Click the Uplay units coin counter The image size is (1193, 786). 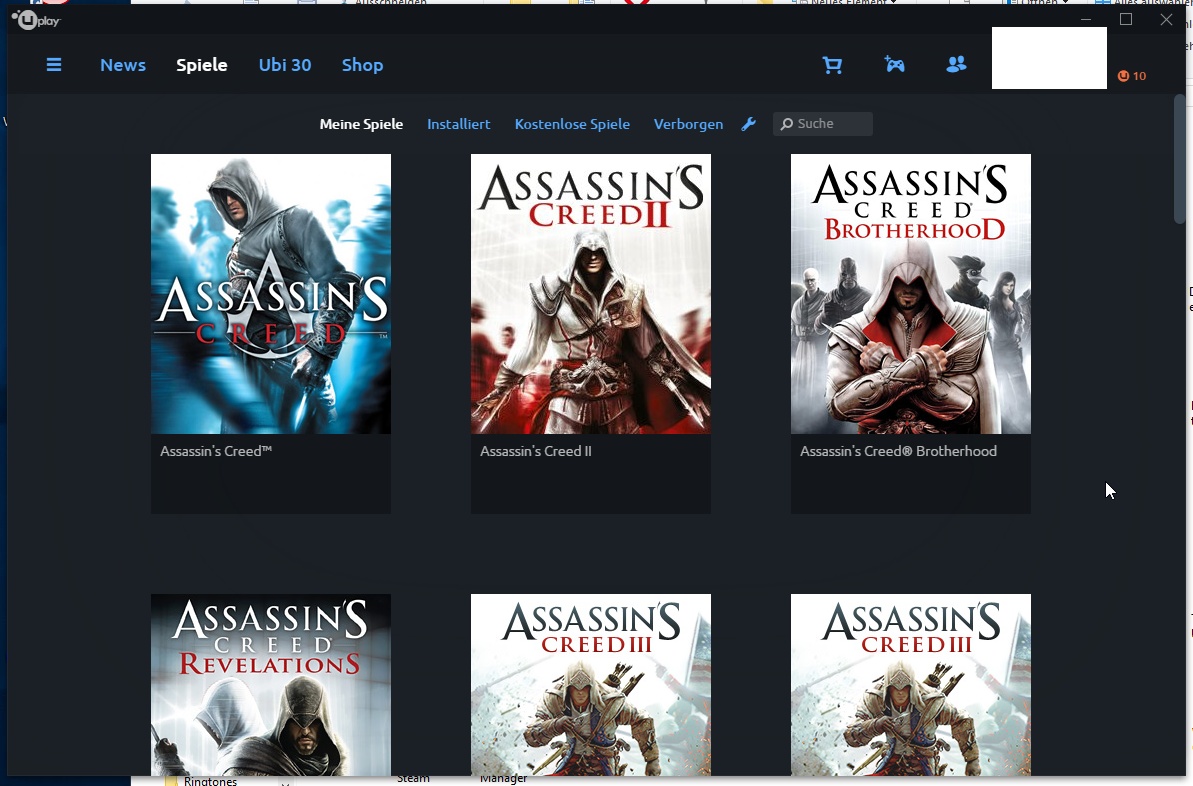point(1131,76)
